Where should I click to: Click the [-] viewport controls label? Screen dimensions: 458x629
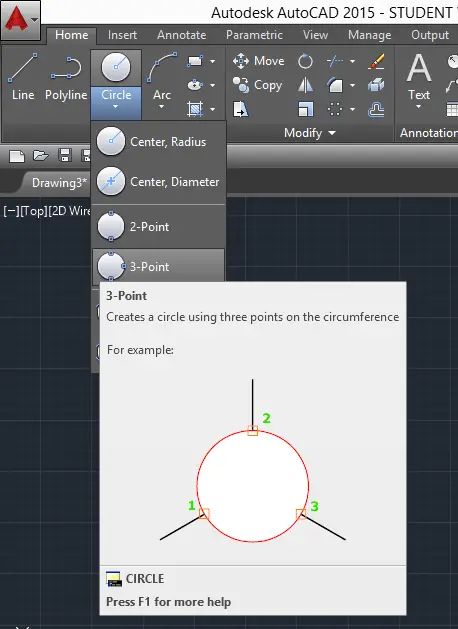coord(11,211)
